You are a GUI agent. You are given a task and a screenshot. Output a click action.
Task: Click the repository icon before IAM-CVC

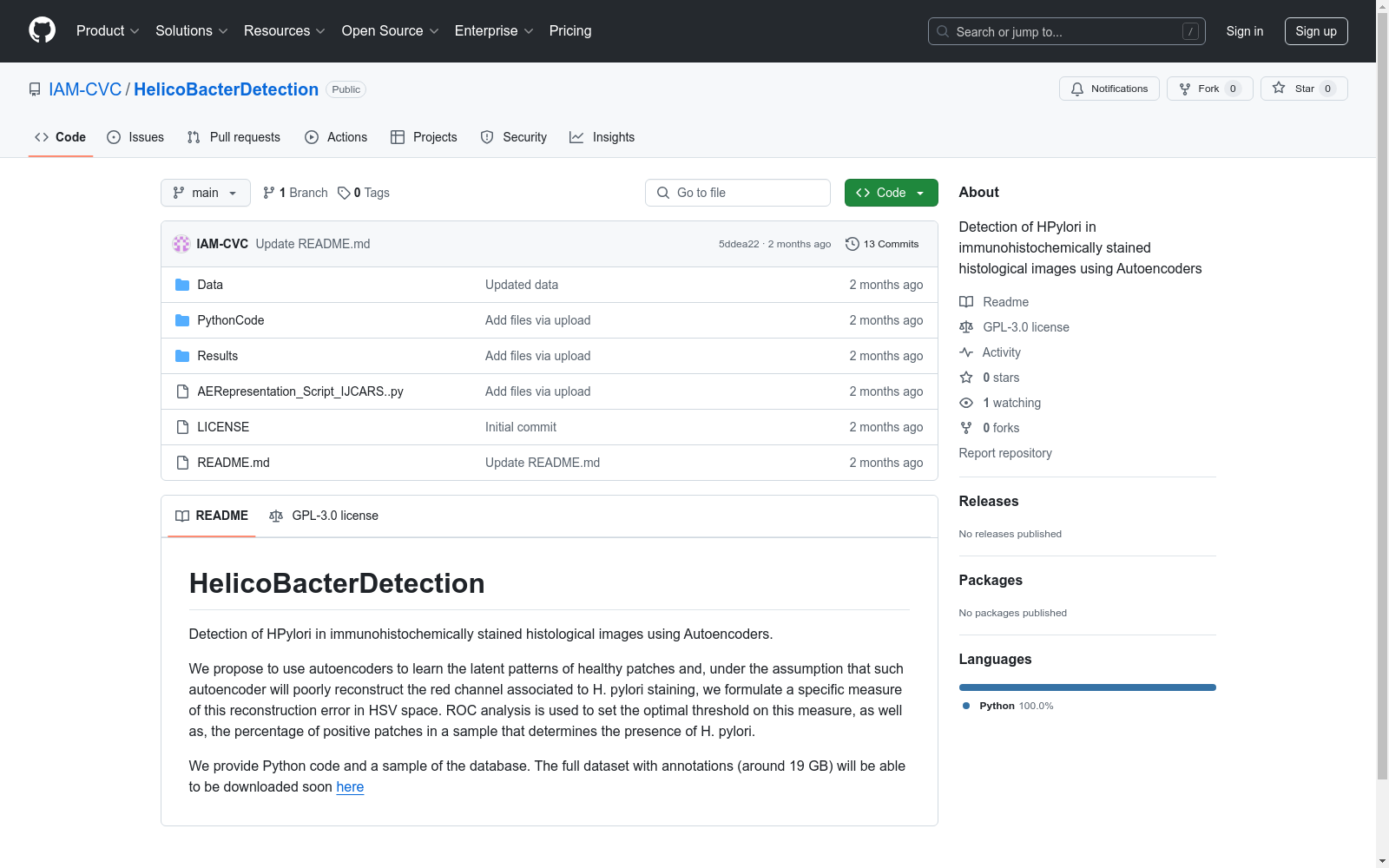35,89
